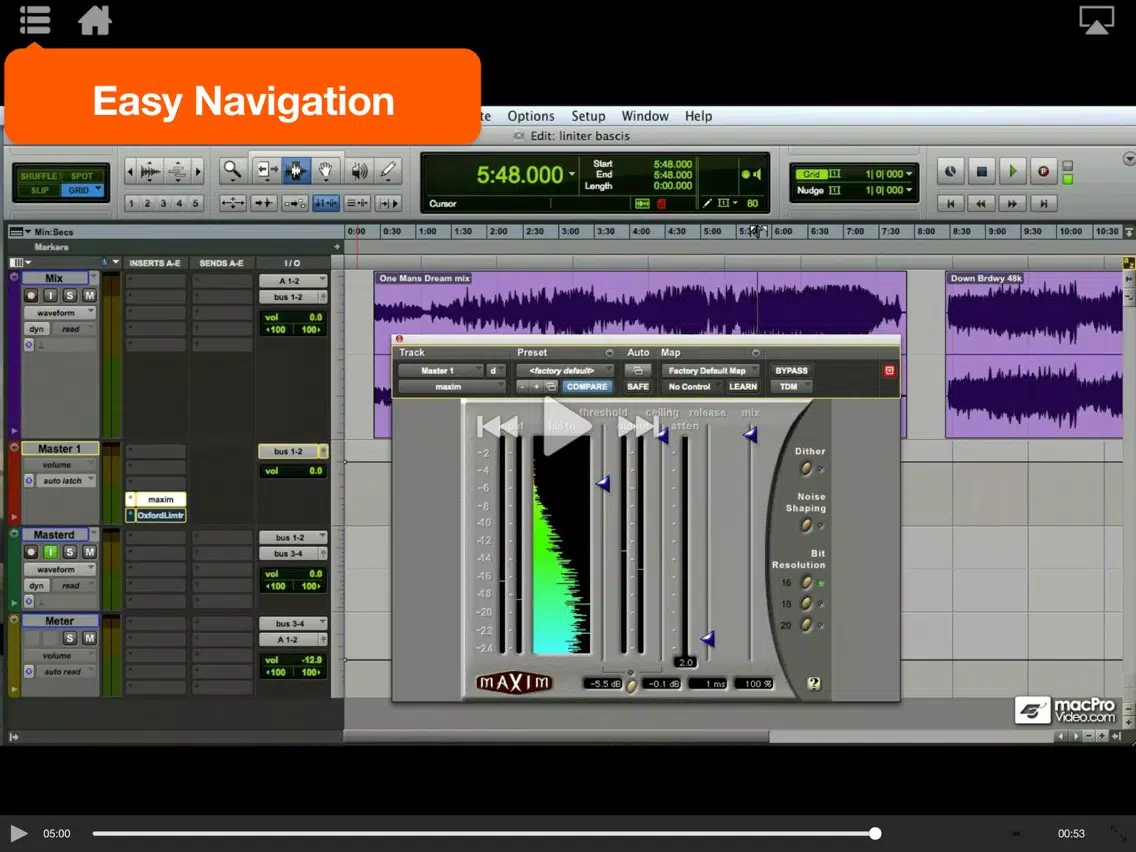
Task: Record-enable the Mix track
Action: [30, 295]
